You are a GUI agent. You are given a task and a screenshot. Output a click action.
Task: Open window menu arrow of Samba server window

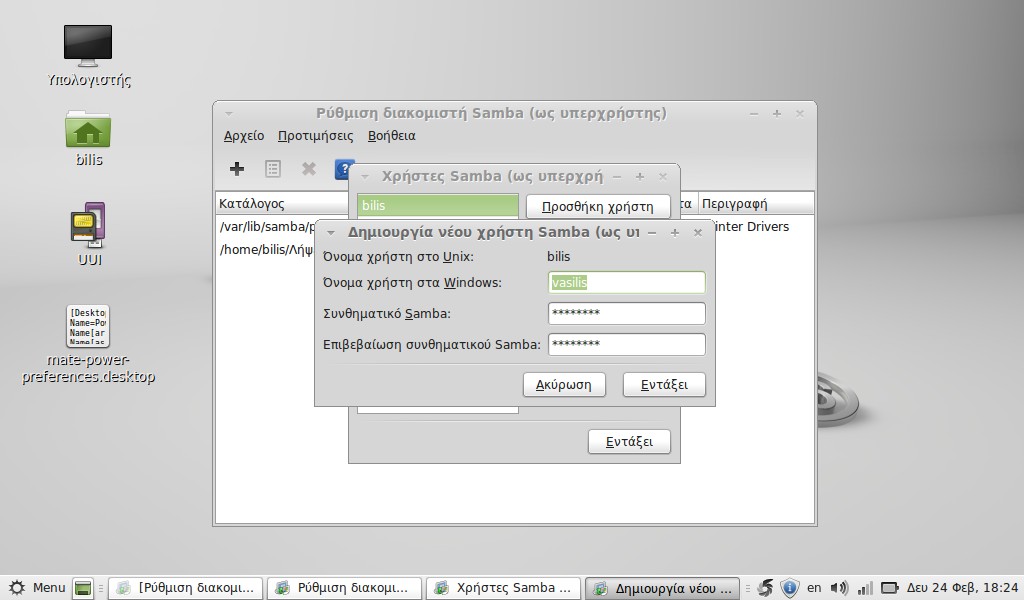click(229, 114)
